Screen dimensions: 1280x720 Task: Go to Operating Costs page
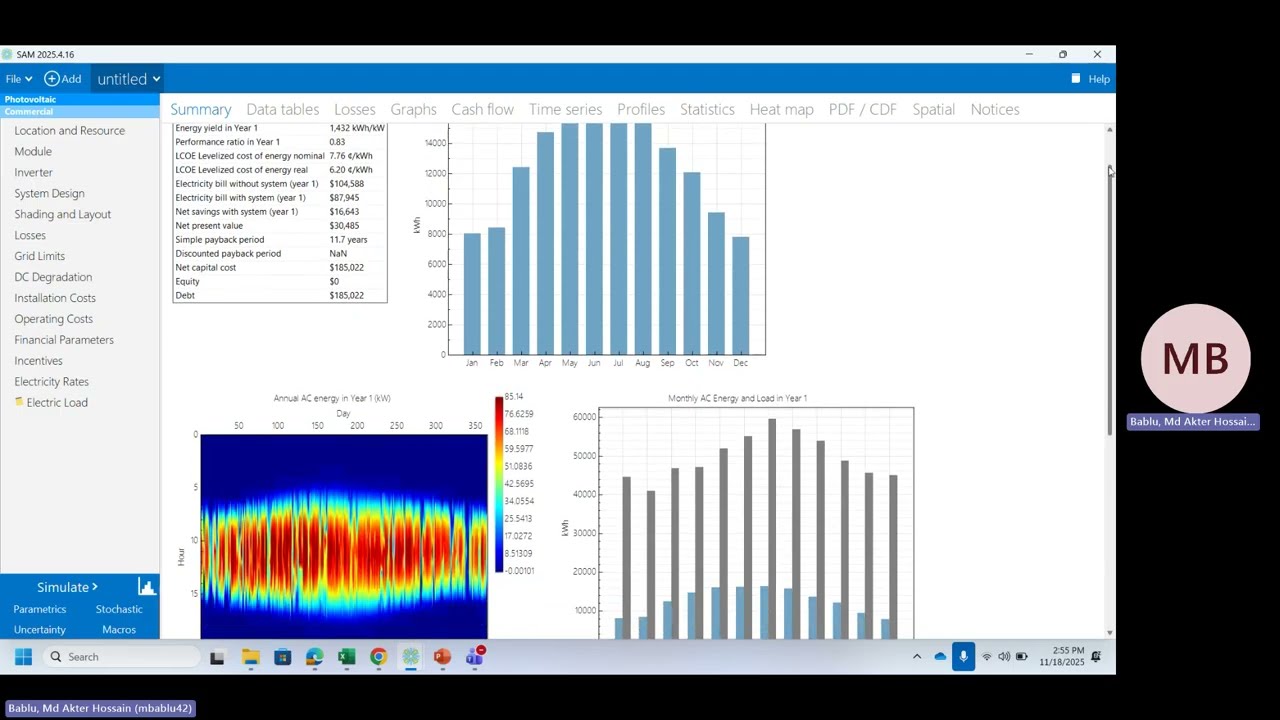53,320
